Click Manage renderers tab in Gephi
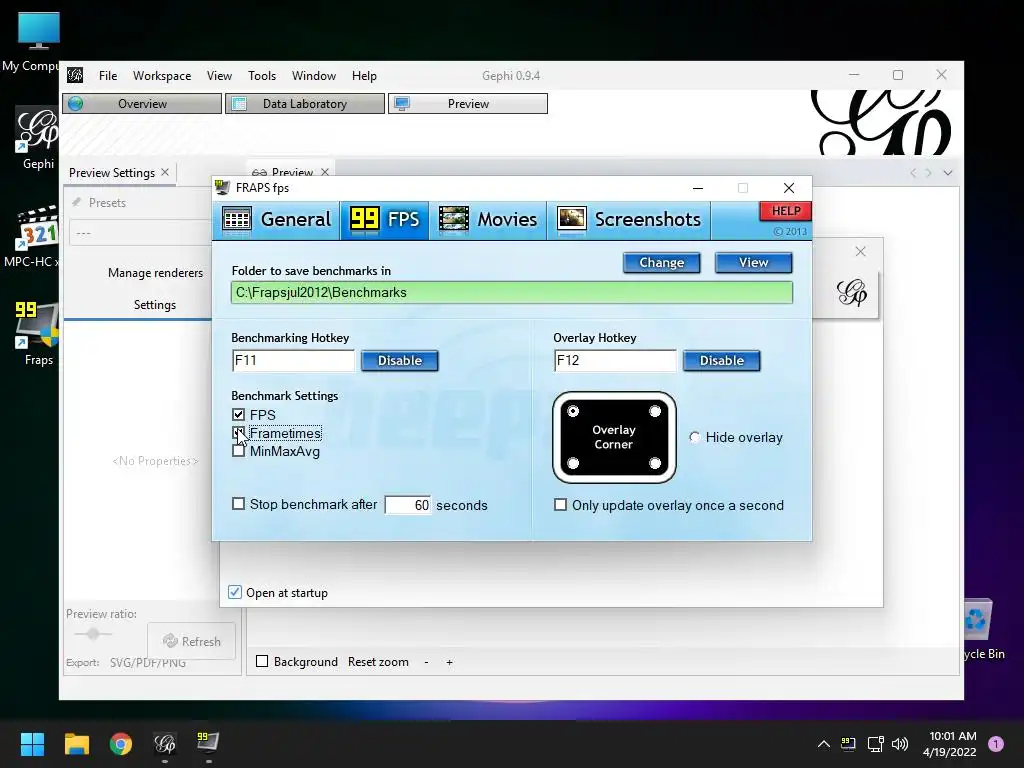Screen dimensions: 1024x768 coord(155,273)
